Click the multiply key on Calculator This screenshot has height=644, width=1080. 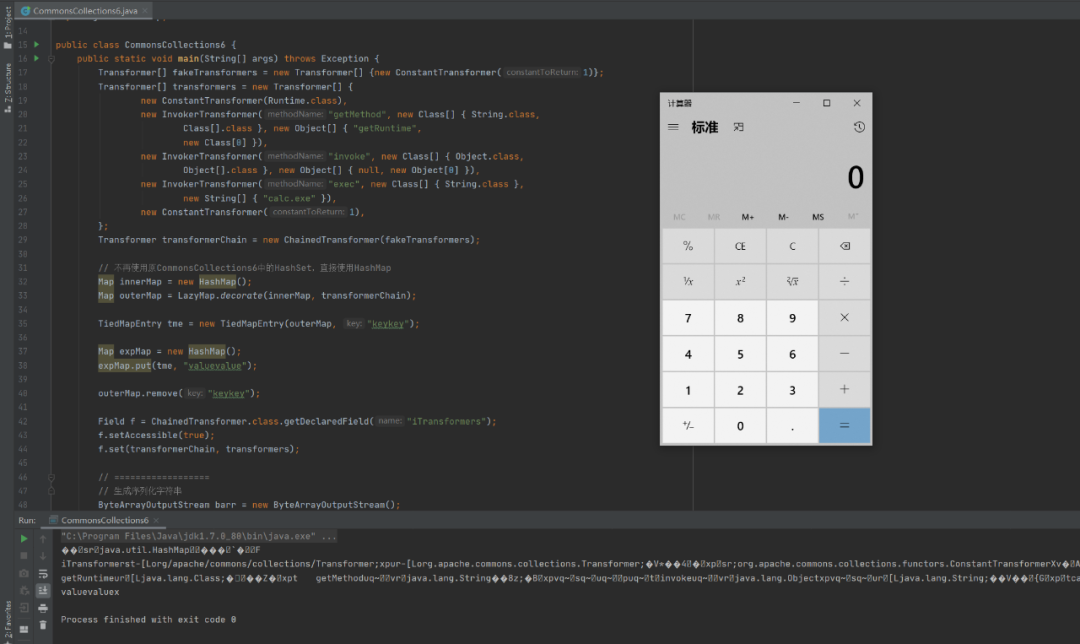(x=844, y=318)
